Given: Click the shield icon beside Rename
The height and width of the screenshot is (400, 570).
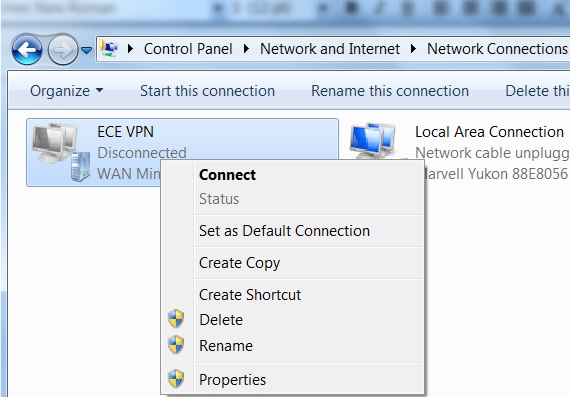Looking at the screenshot, I should (x=176, y=345).
